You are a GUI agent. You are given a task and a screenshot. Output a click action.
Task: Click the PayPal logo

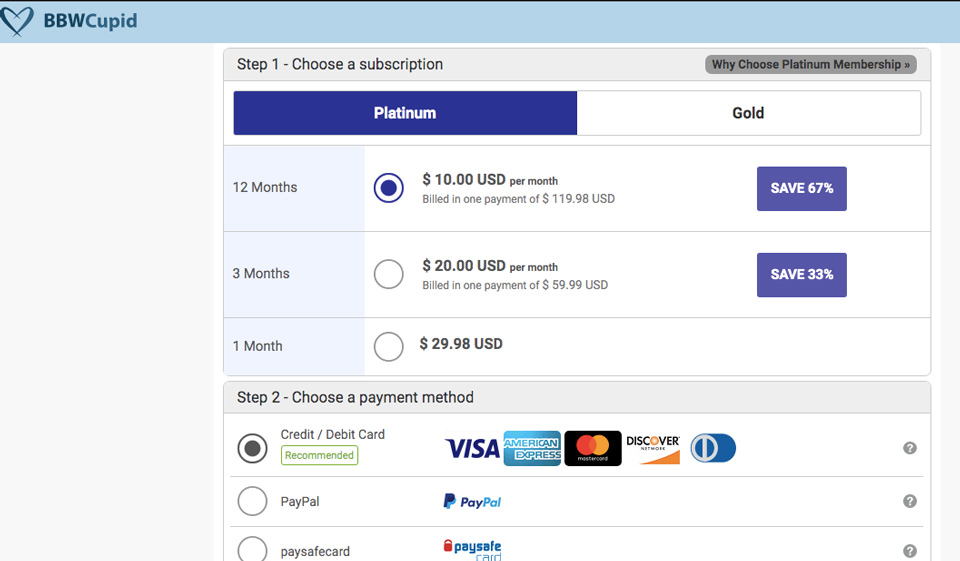click(x=472, y=501)
